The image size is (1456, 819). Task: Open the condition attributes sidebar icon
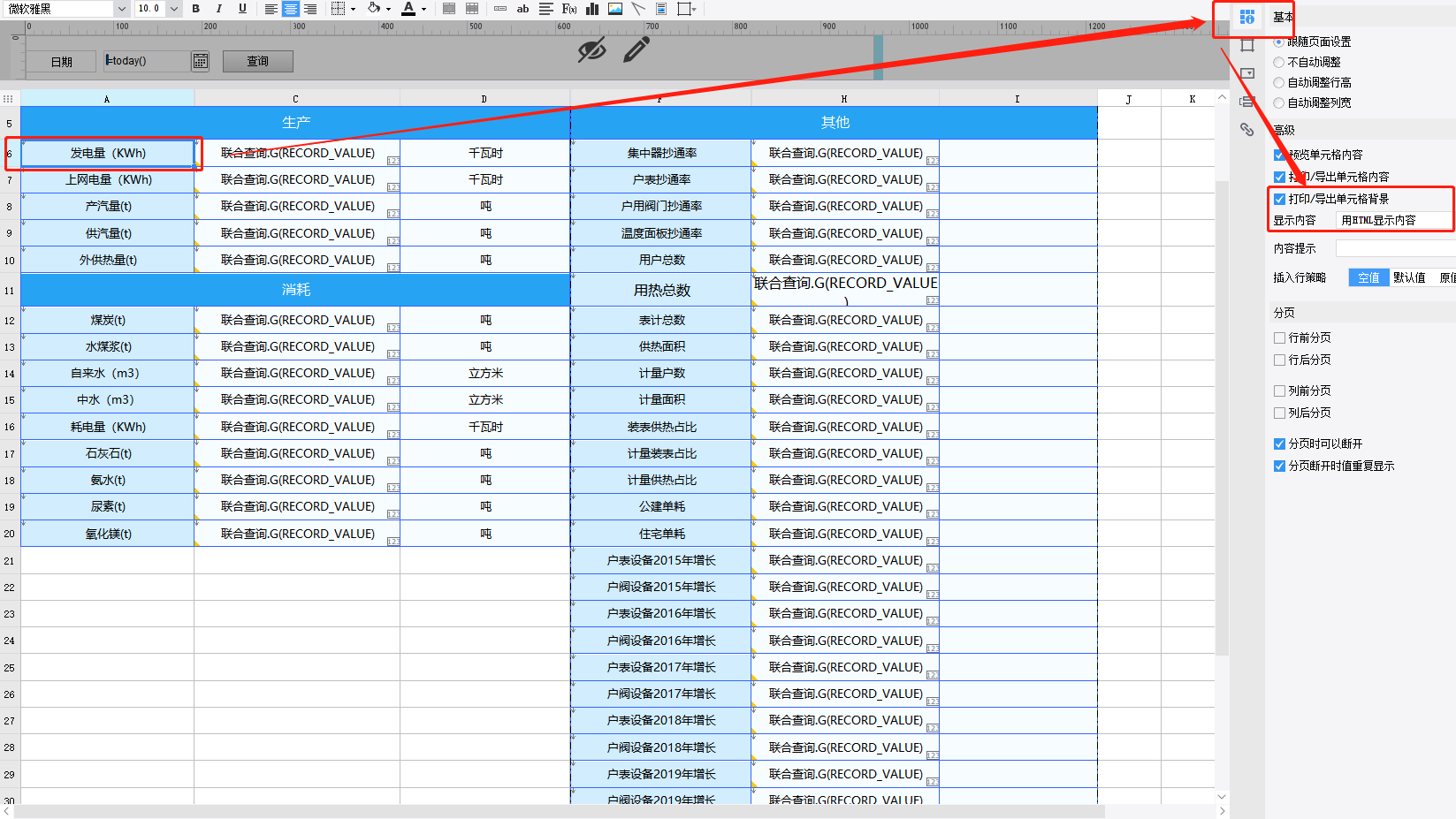(x=1246, y=102)
